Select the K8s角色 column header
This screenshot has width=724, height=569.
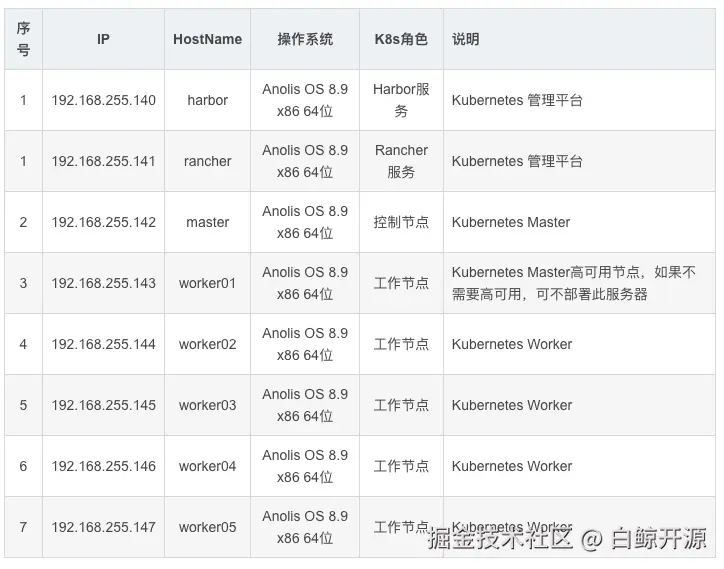click(x=401, y=39)
